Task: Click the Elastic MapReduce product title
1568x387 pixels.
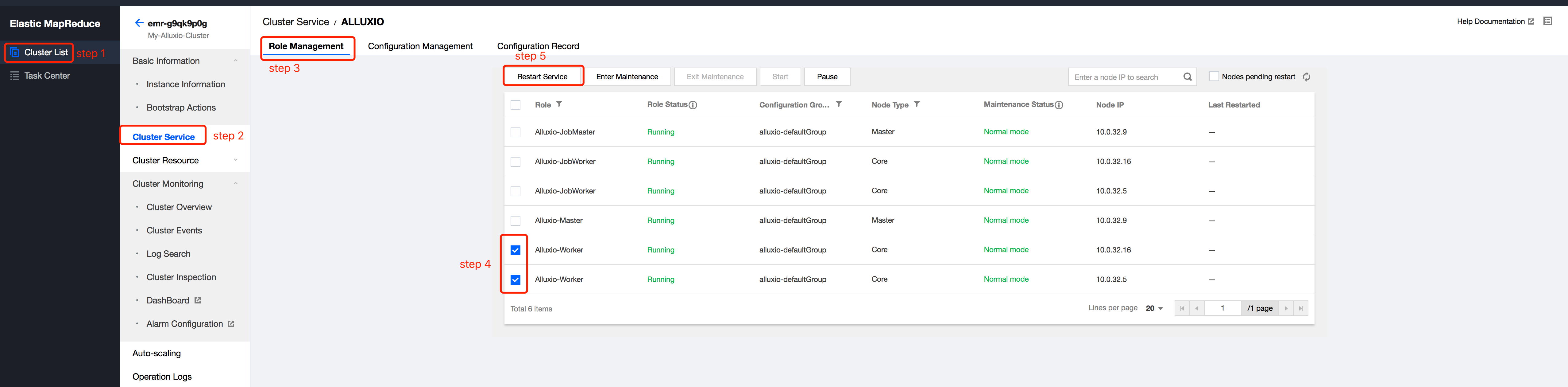Action: [x=55, y=24]
